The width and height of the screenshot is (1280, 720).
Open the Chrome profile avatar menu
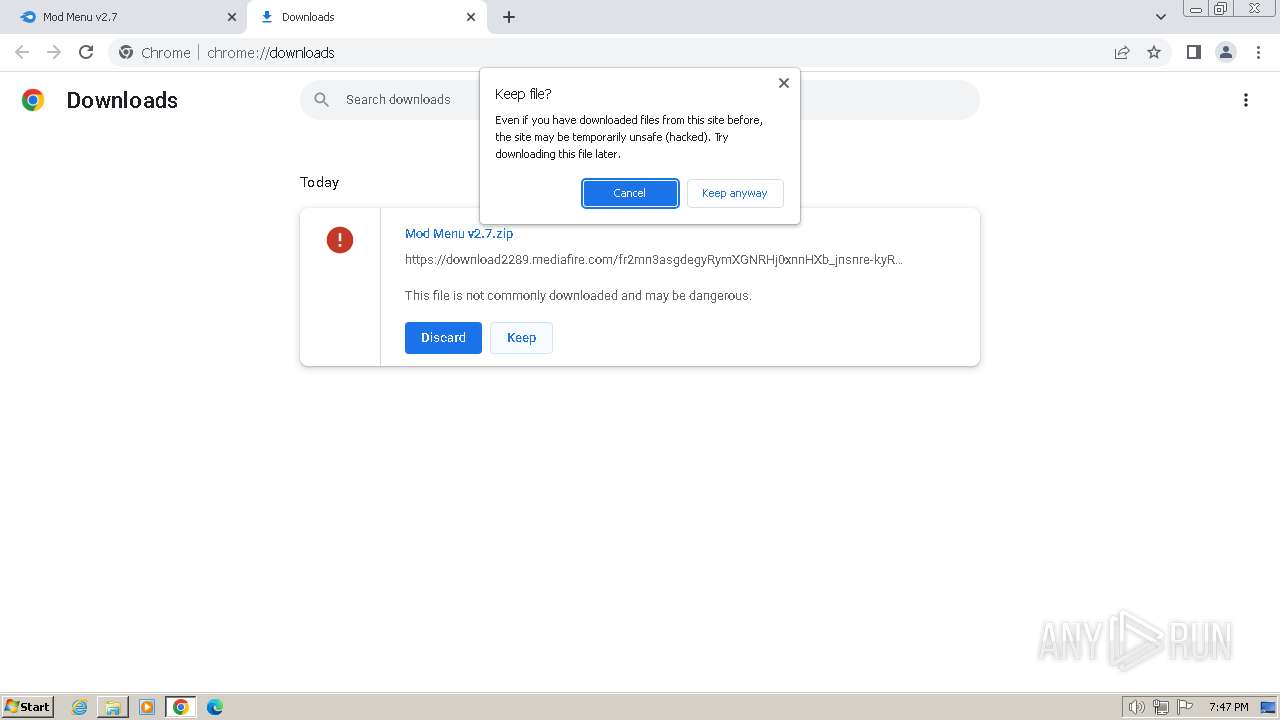click(1226, 52)
